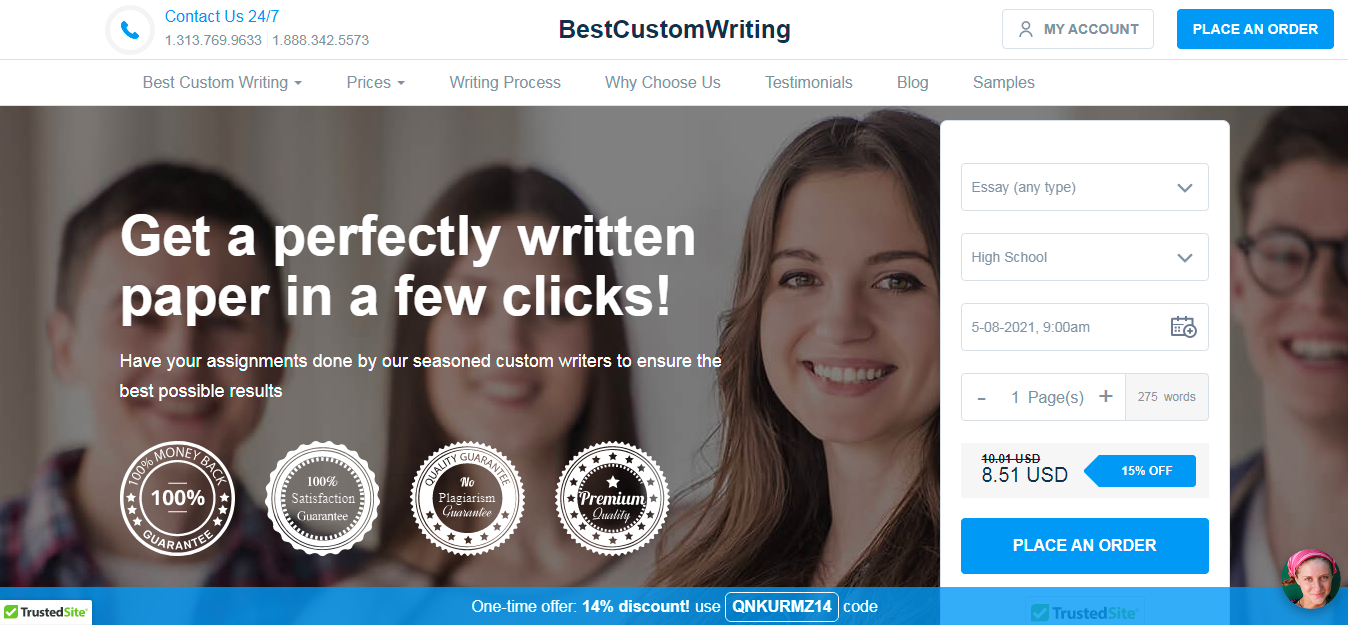Image resolution: width=1348 pixels, height=625 pixels.
Task: Click the QNKURMZ14 discount code
Action: (x=782, y=606)
